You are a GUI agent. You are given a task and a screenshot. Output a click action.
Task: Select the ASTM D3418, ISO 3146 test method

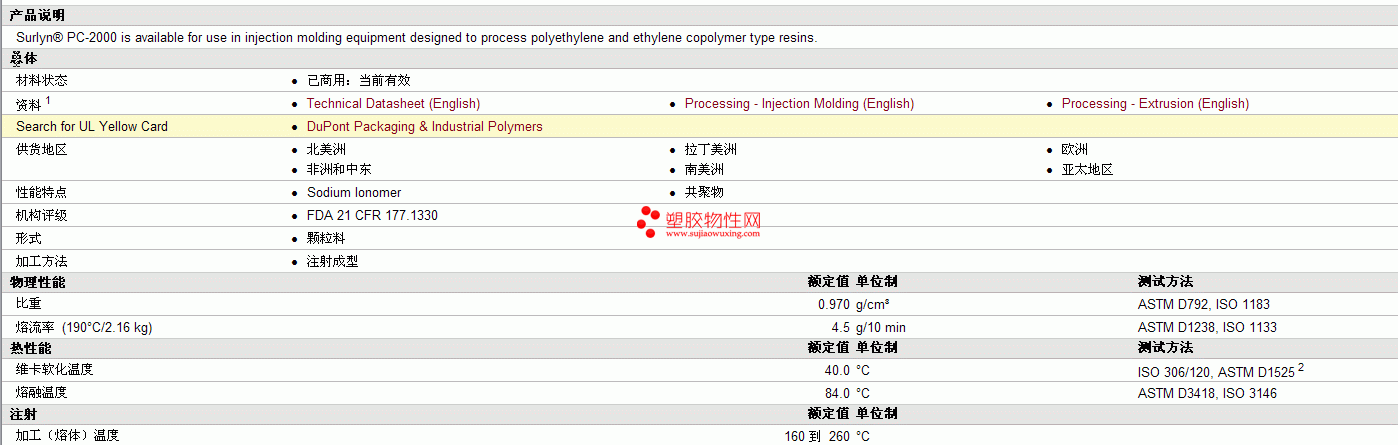point(1207,393)
